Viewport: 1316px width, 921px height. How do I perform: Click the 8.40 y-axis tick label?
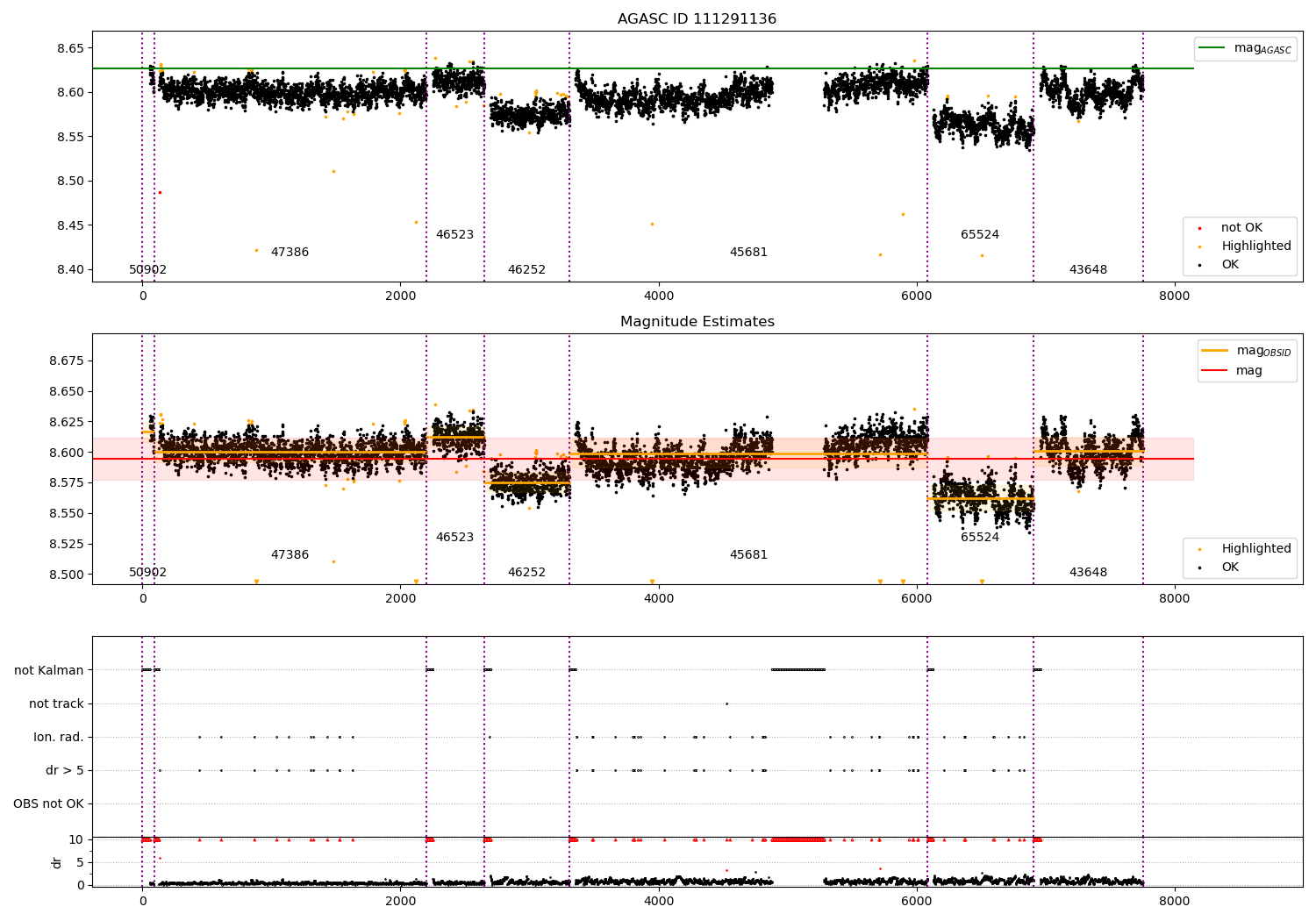[x=70, y=269]
